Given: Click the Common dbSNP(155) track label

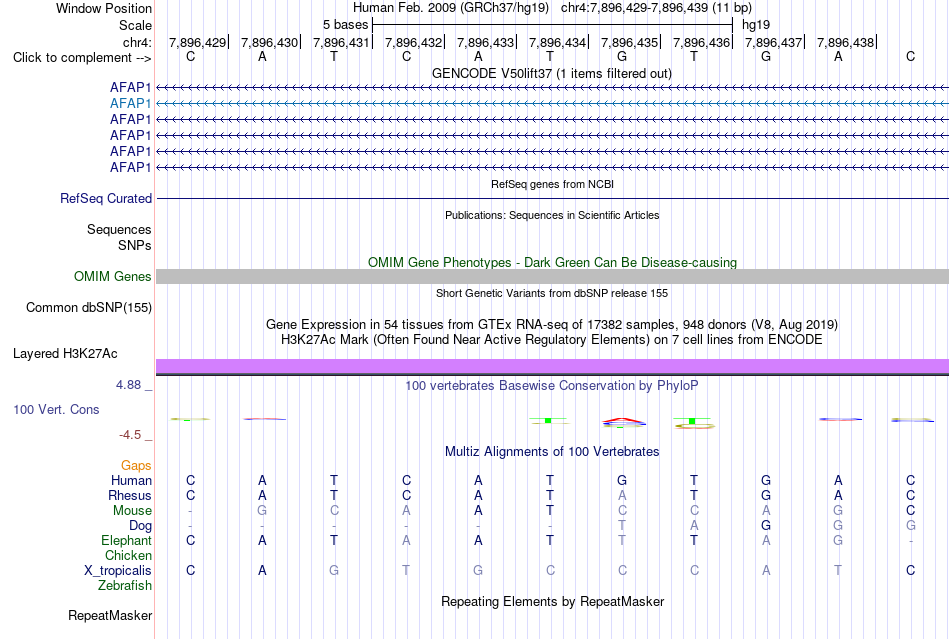Looking at the screenshot, I should (x=89, y=308).
